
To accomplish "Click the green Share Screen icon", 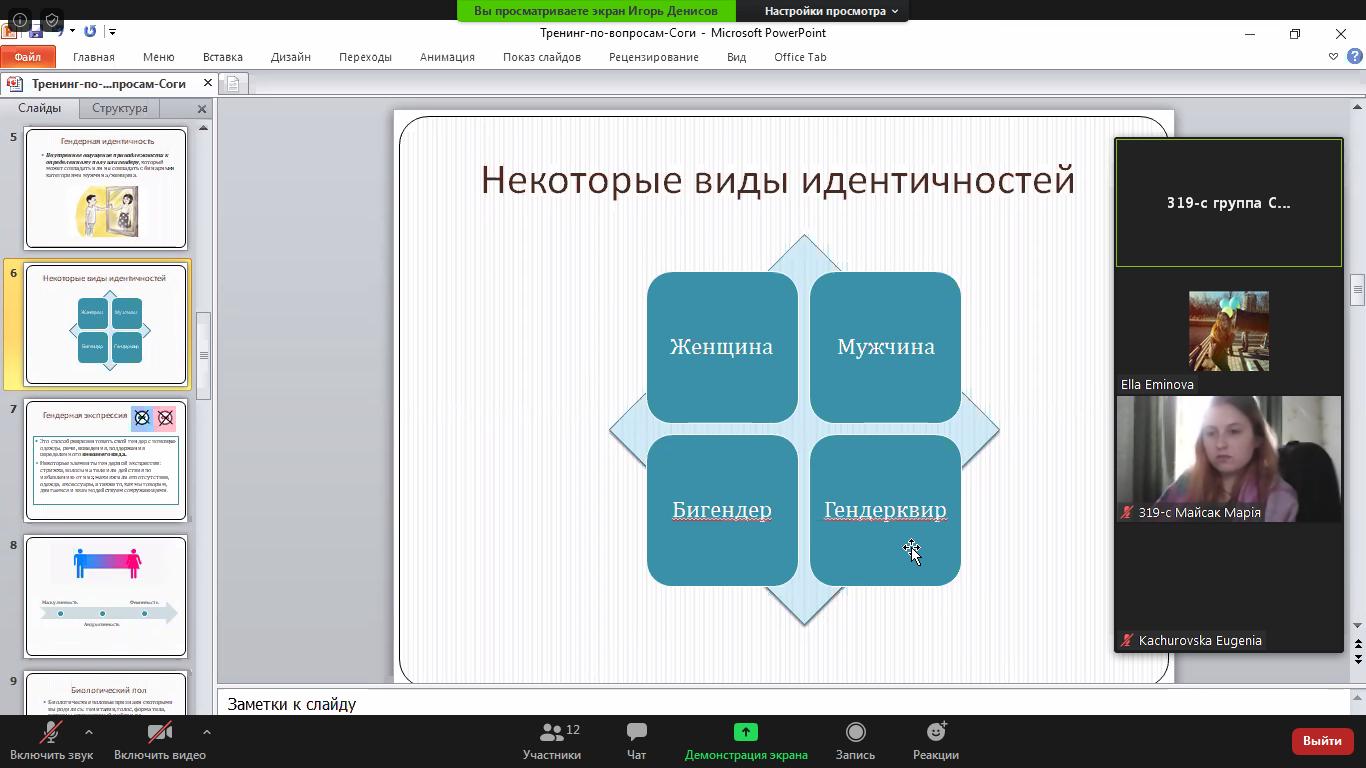I will (745, 733).
